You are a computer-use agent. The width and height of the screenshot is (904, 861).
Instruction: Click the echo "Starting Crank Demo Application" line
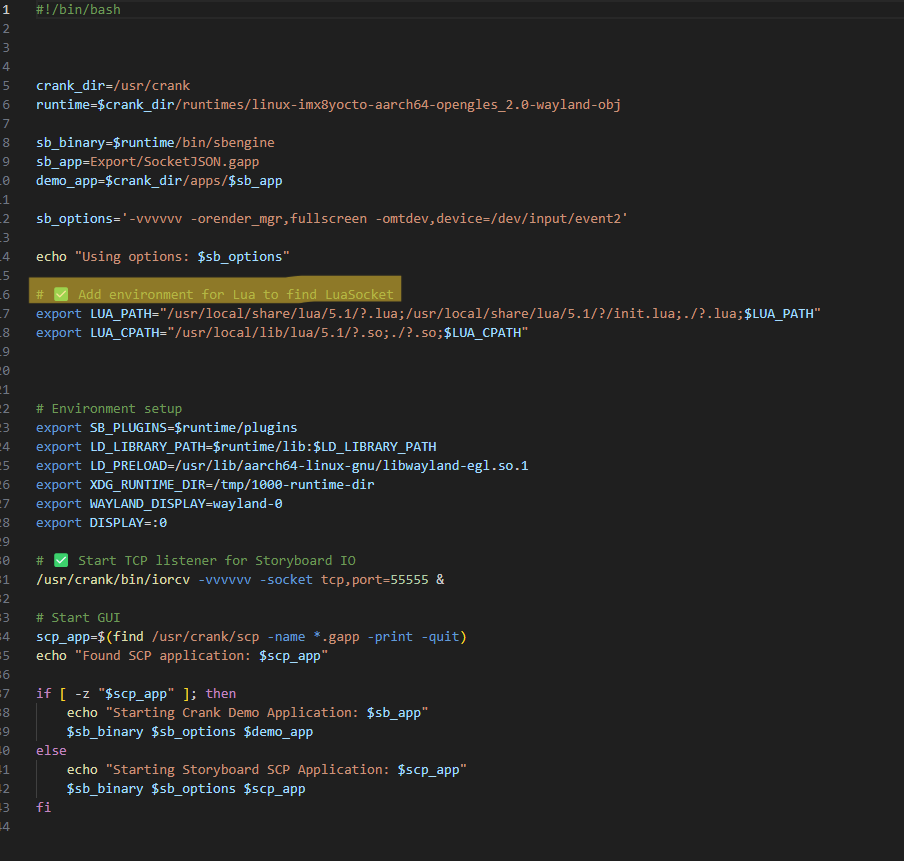247,713
